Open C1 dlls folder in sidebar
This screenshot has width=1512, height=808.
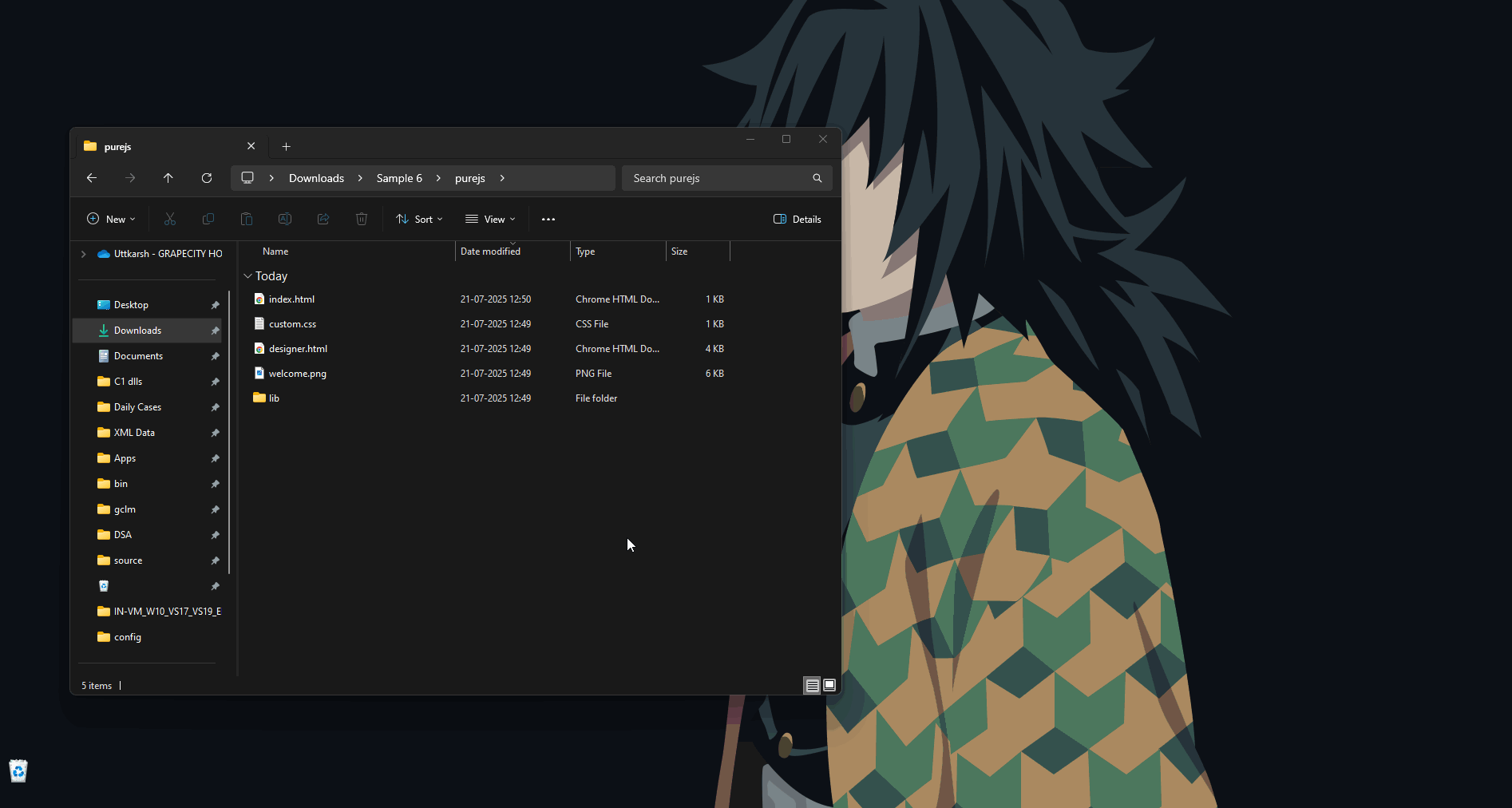point(147,382)
